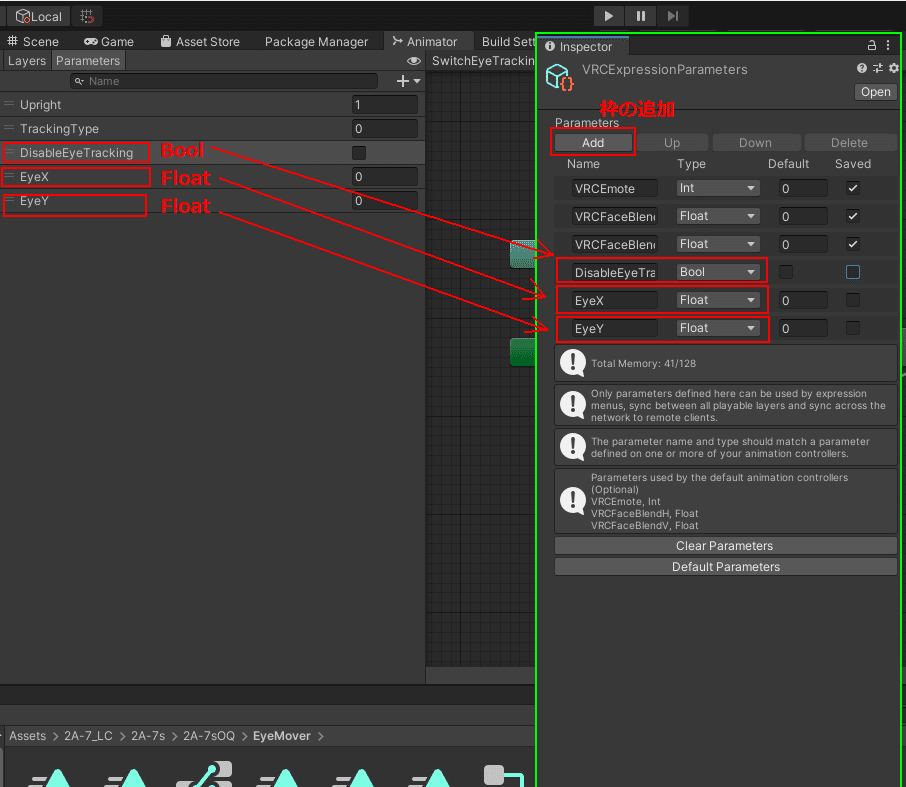906x787 pixels.
Task: Open the Inspector three-dot options menu
Action: (888, 45)
